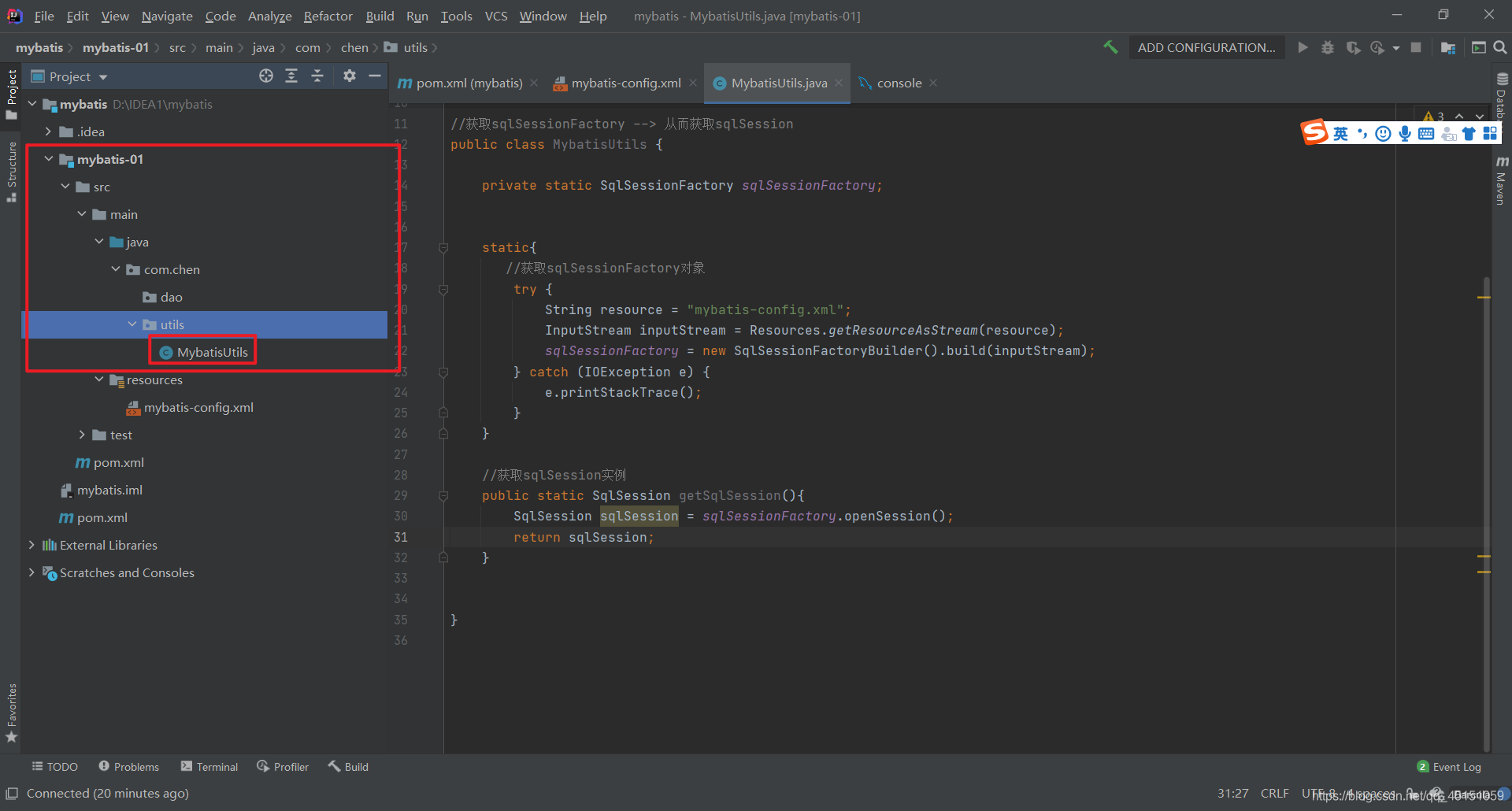
Task: Toggle fold of the try block at line 19
Action: (443, 290)
